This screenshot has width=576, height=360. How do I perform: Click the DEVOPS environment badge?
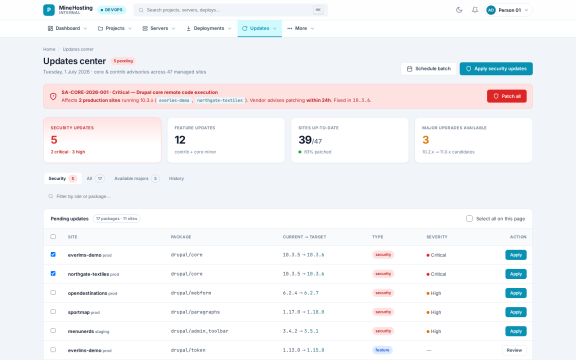click(111, 10)
